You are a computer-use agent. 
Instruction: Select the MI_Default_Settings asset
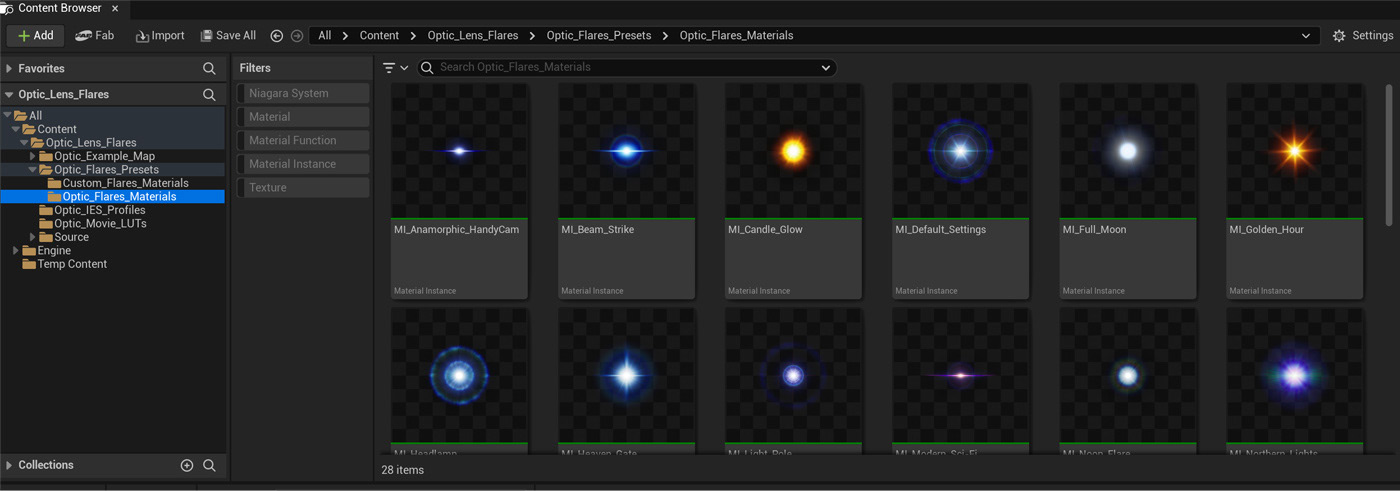960,191
